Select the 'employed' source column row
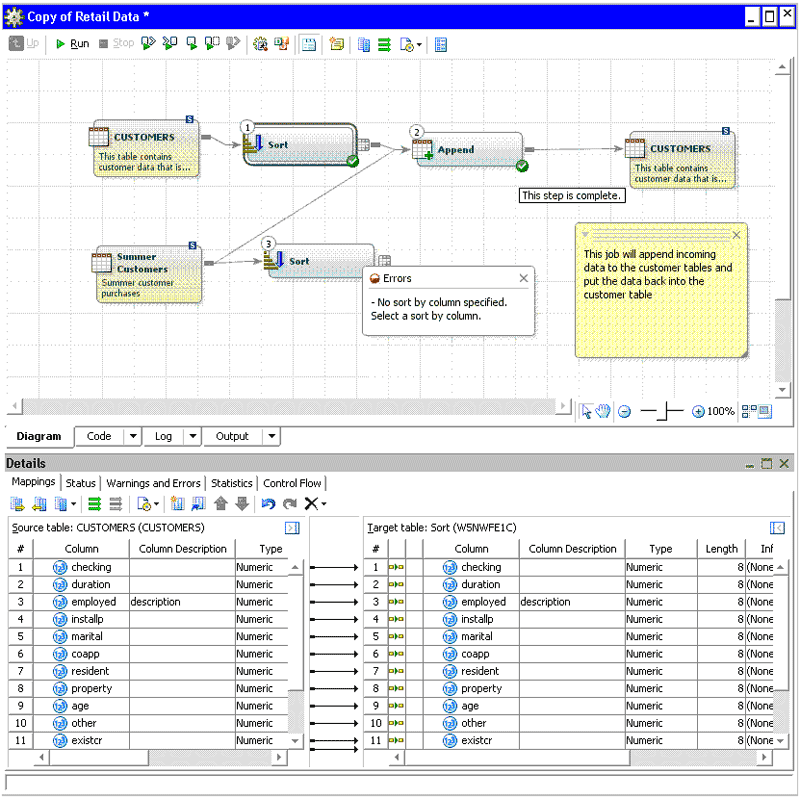This screenshot has width=800, height=798. (93, 602)
